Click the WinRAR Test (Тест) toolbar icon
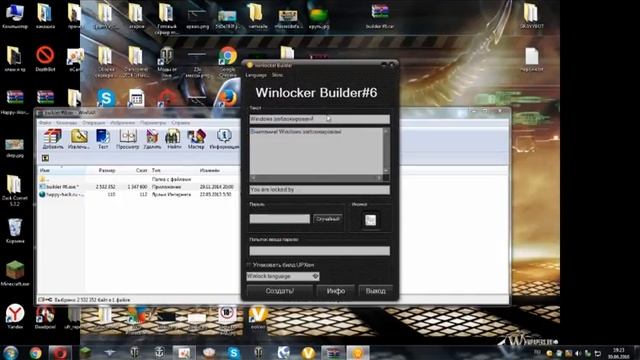This screenshot has height=360, width=640. pyautogui.click(x=103, y=139)
